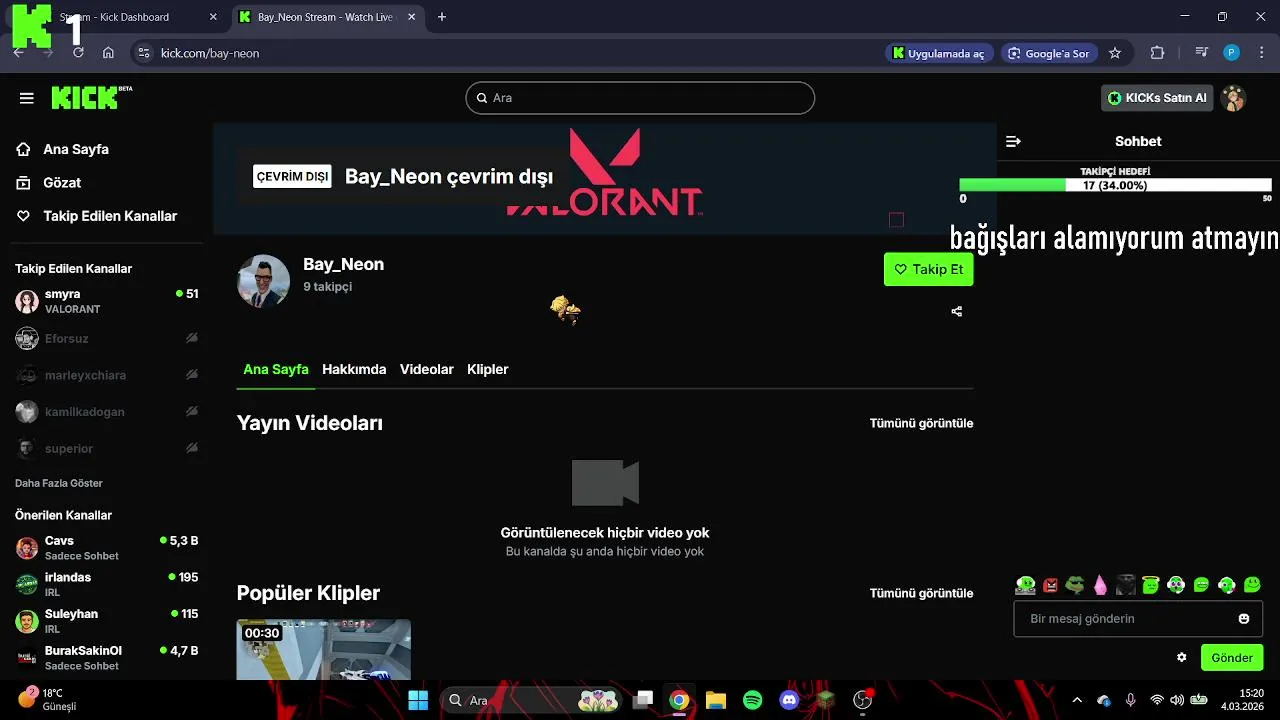Open followed channel superior

[x=106, y=448]
